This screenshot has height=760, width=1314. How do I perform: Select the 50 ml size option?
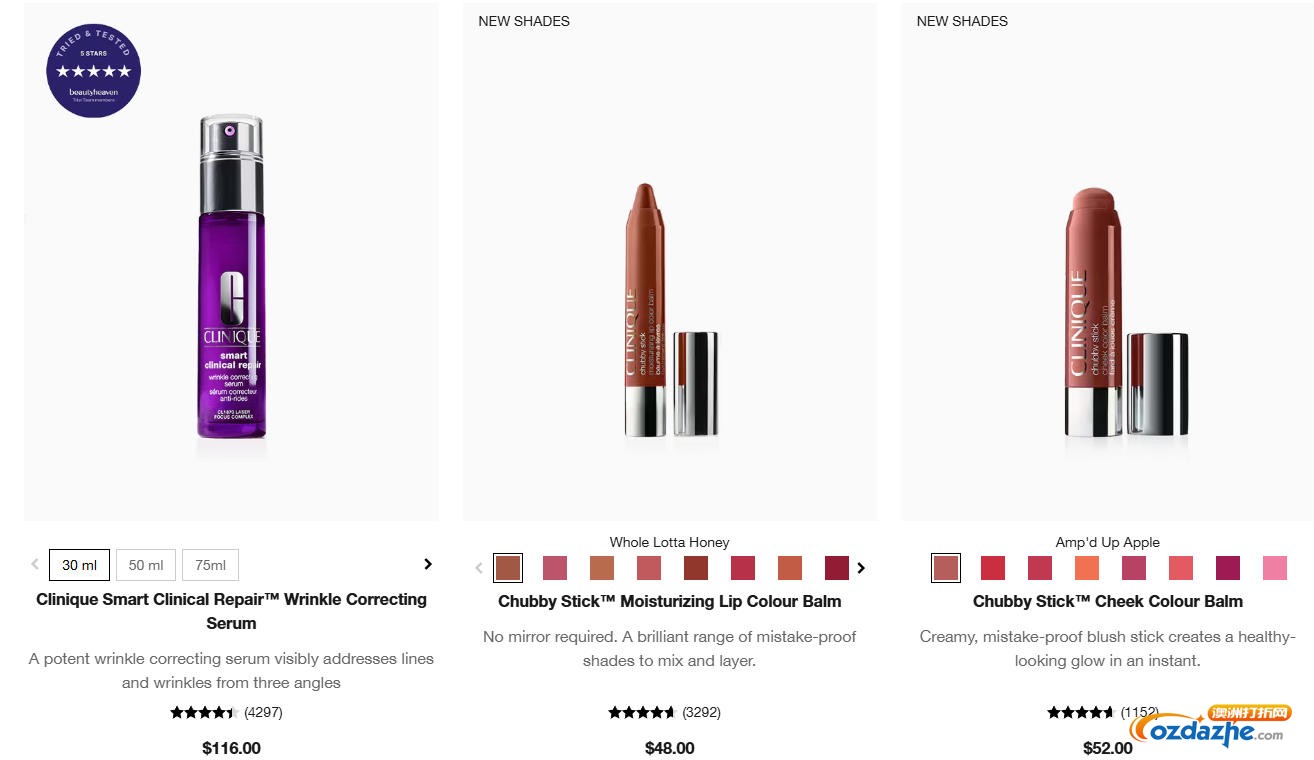pos(146,565)
